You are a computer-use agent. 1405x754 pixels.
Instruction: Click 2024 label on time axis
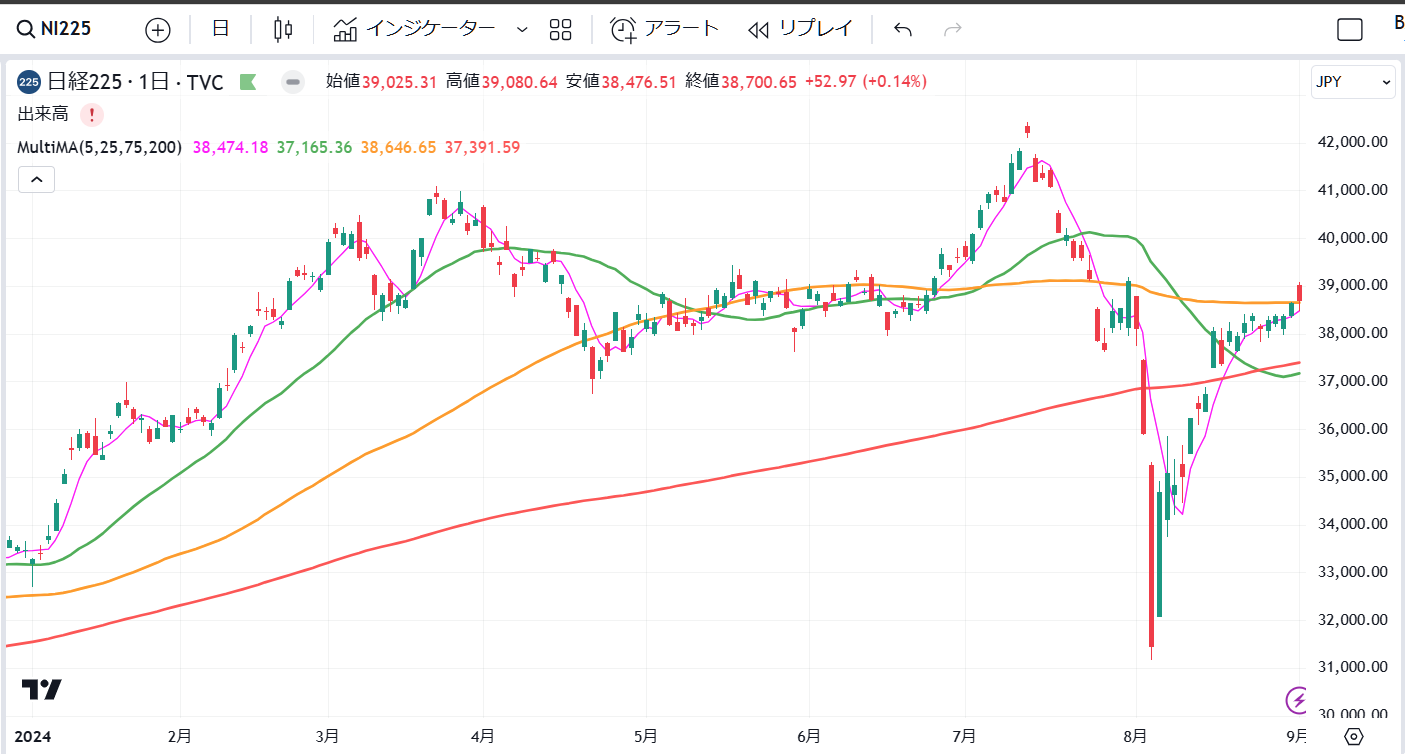tap(32, 737)
